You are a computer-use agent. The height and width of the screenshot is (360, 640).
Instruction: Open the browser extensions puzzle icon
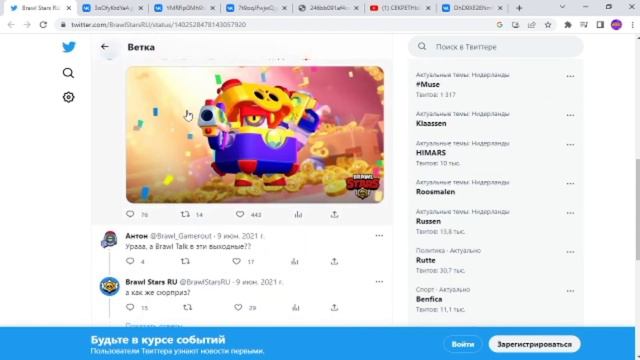(568, 25)
